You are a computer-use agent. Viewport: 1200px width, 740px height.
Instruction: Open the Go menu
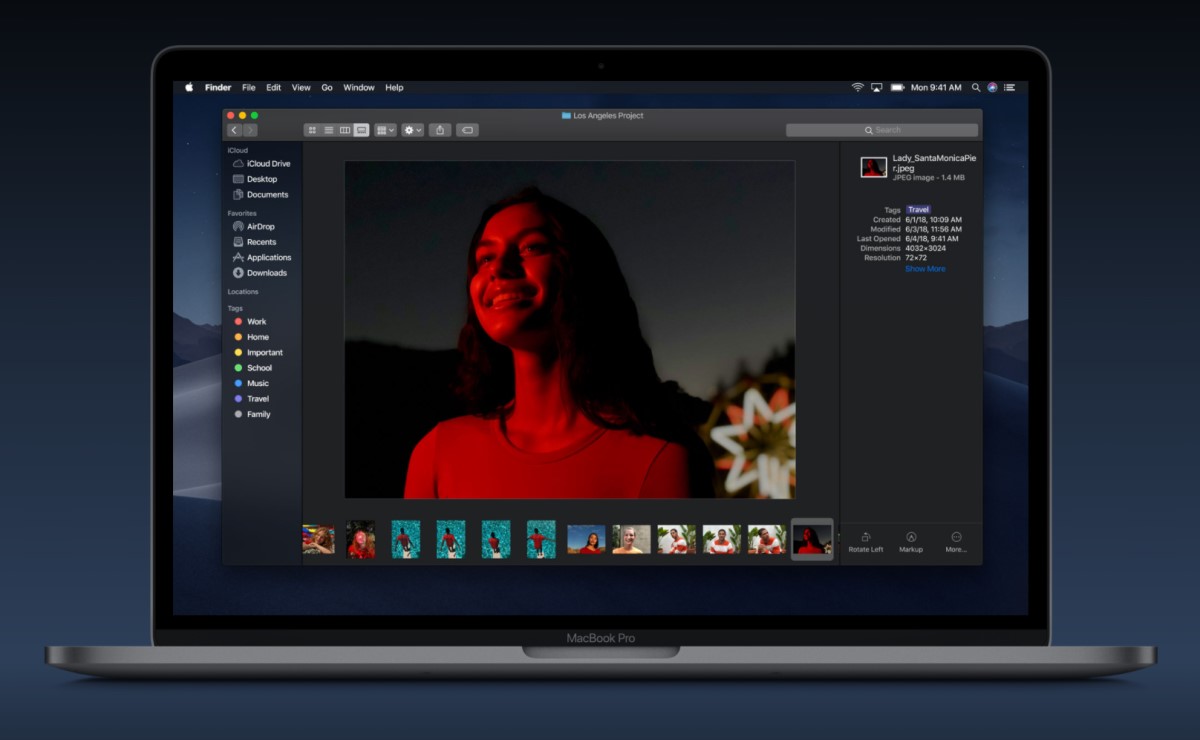[327, 87]
